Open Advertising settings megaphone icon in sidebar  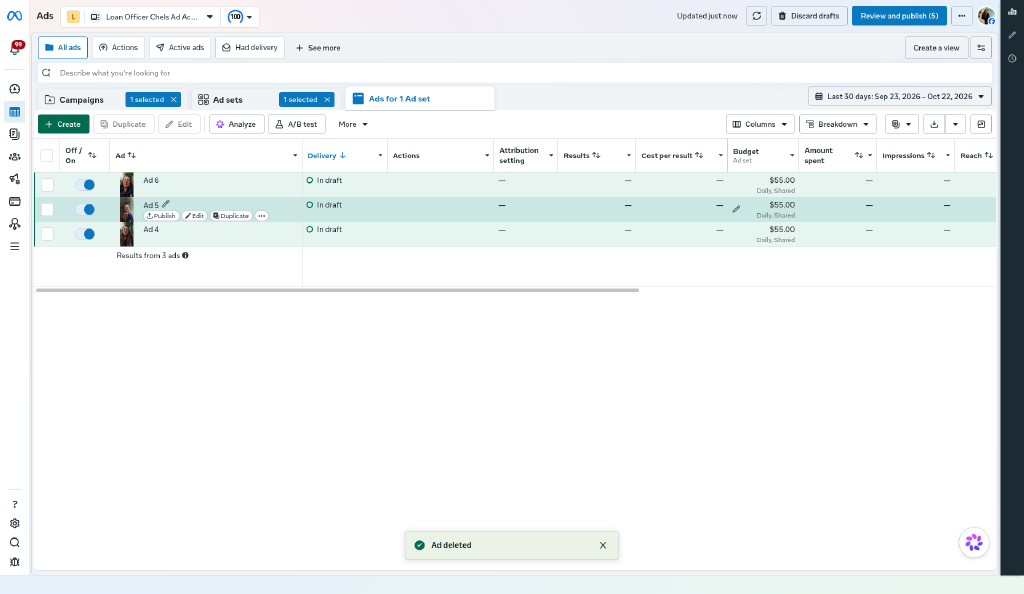click(14, 179)
